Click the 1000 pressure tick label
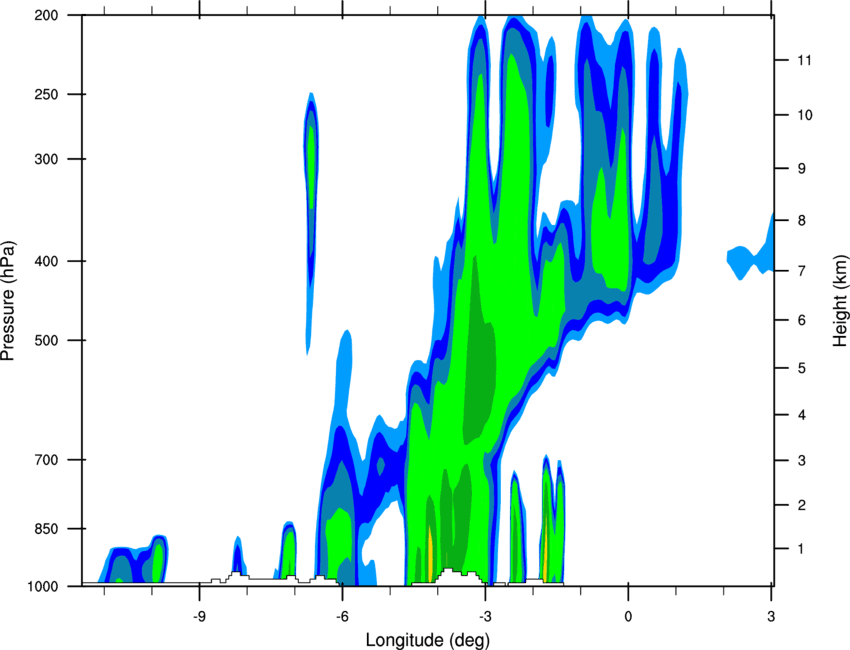The image size is (850, 650). [42, 587]
